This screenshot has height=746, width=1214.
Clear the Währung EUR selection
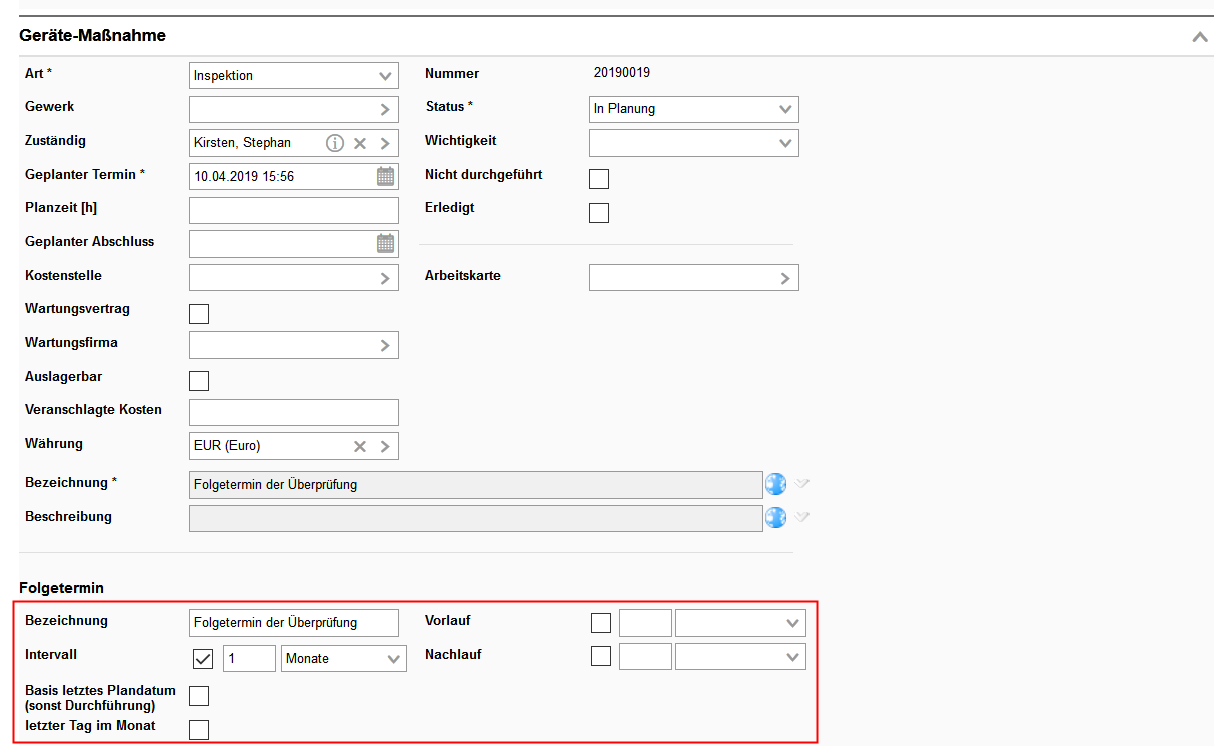pos(360,446)
